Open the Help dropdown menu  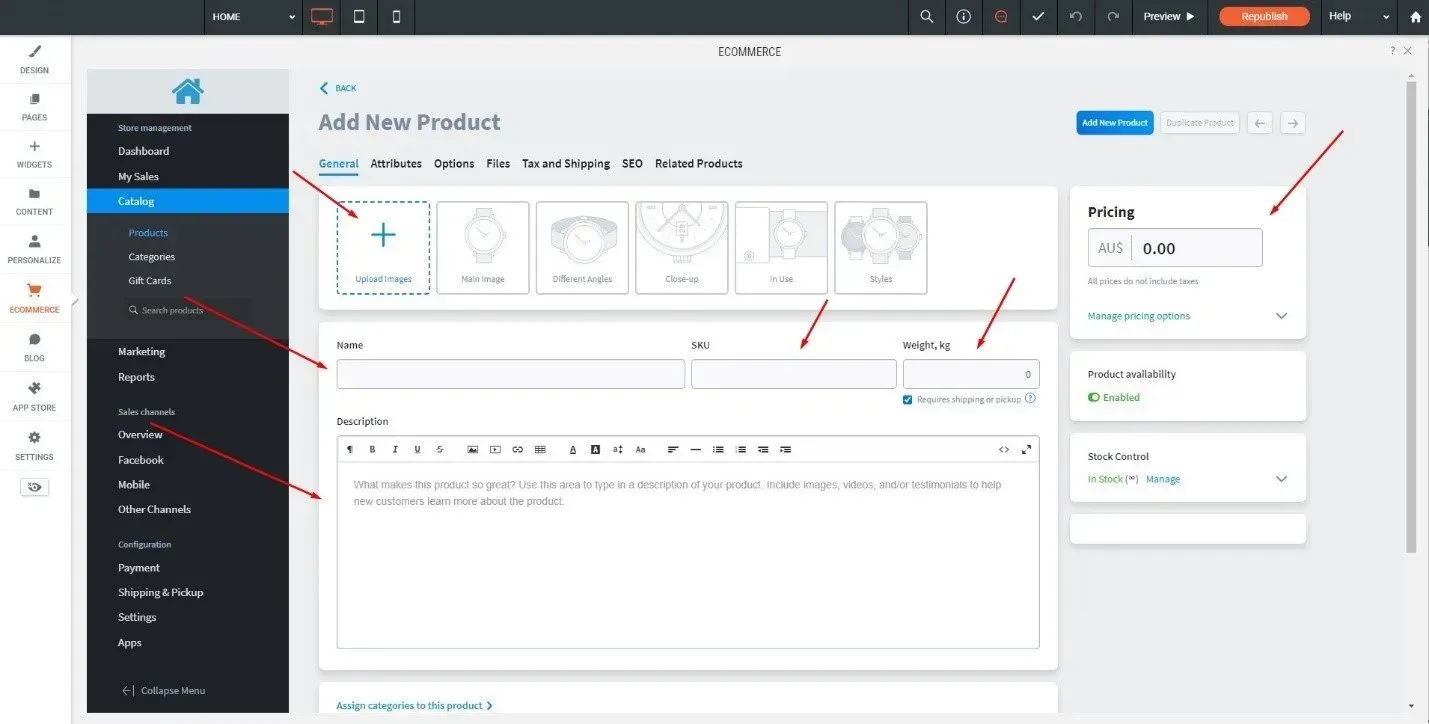tap(1359, 17)
